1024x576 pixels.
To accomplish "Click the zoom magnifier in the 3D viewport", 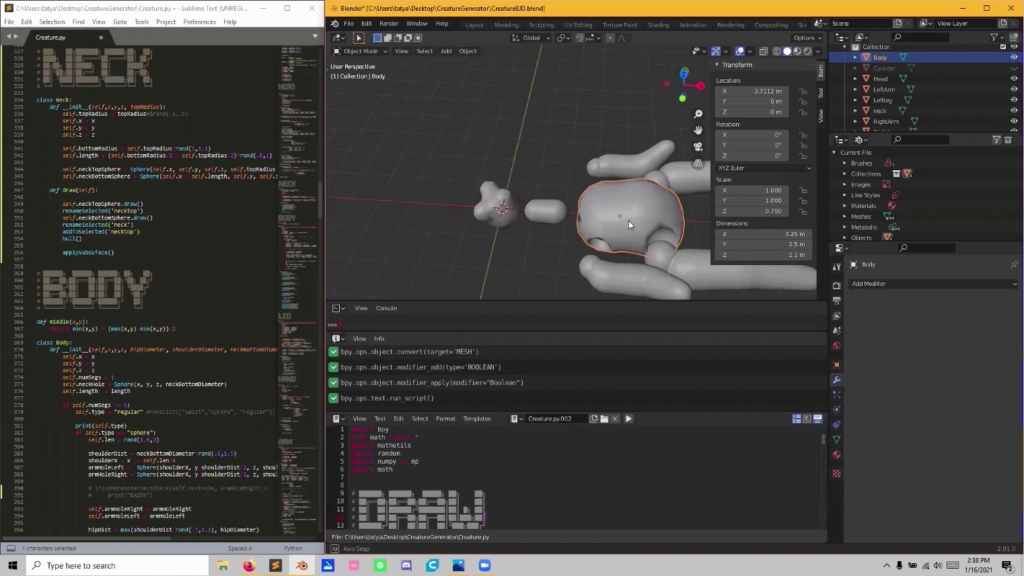I will [698, 114].
